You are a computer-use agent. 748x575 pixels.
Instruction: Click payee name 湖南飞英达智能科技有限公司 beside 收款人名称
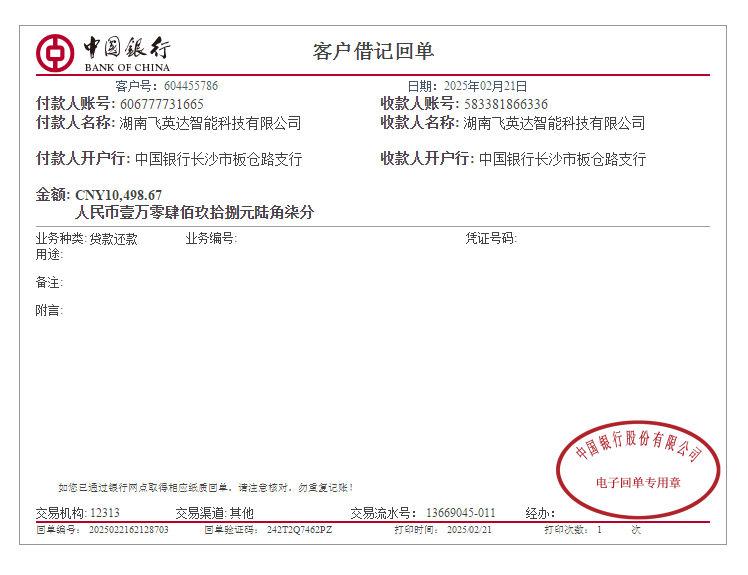click(x=554, y=123)
